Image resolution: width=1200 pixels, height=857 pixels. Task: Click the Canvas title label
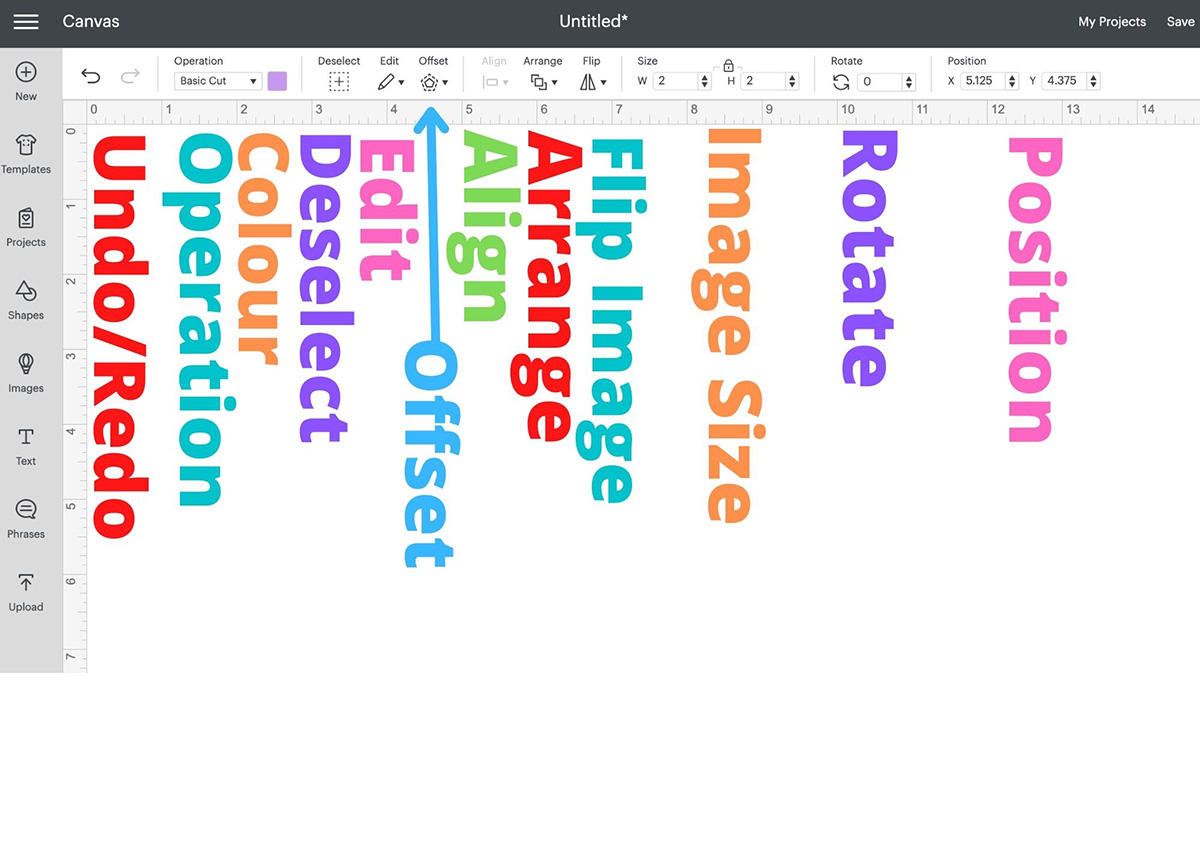coord(91,21)
